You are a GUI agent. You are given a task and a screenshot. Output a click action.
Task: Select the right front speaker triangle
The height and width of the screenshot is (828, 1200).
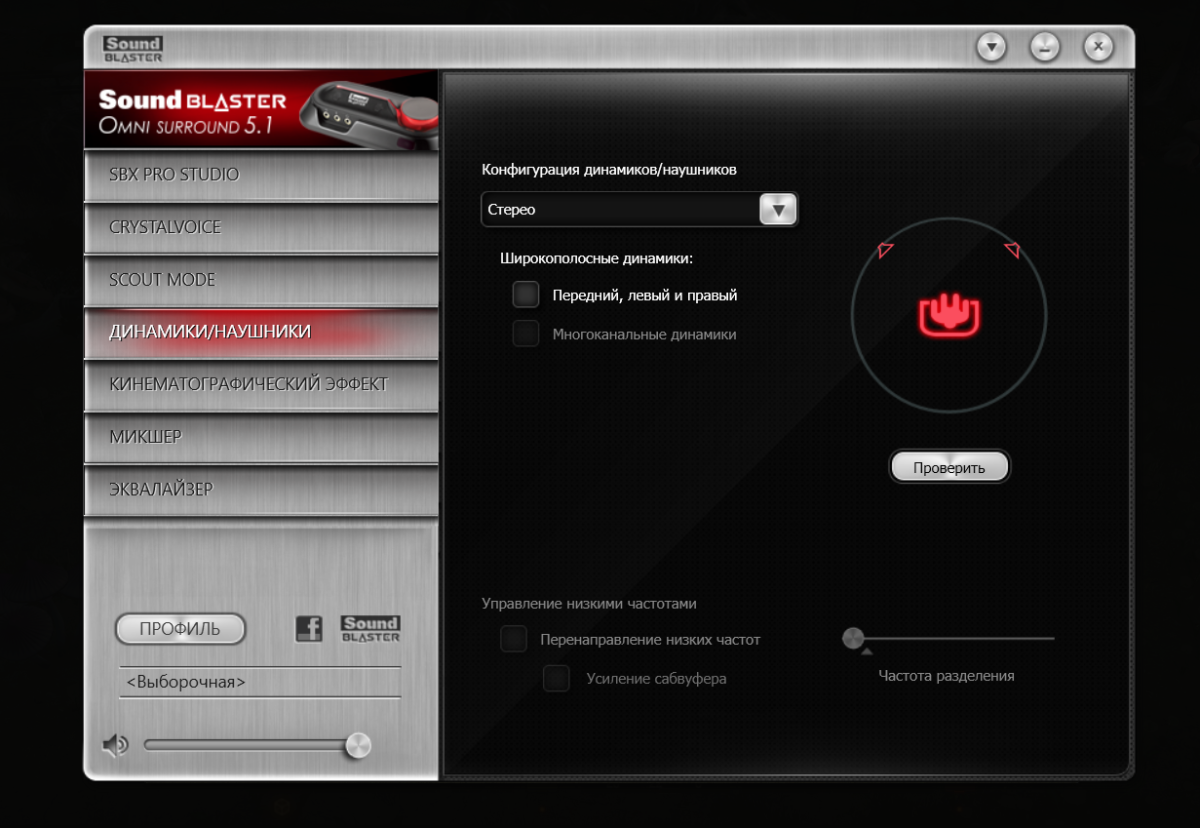pyautogui.click(x=1012, y=250)
